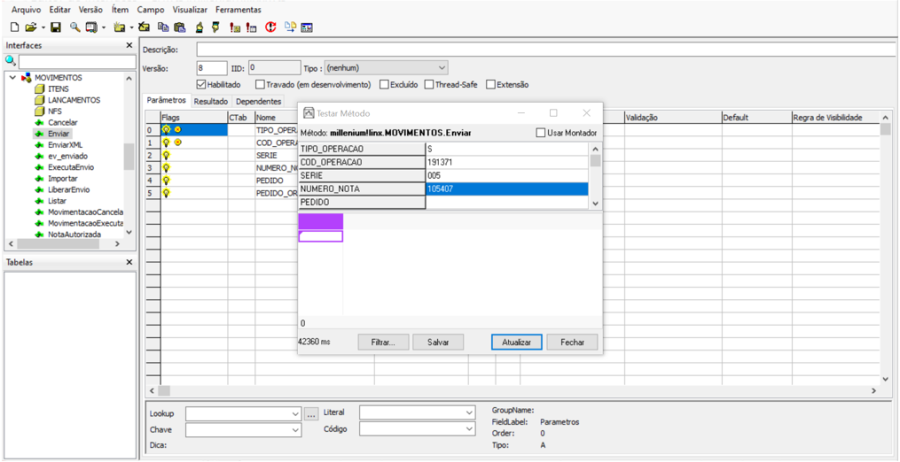The image size is (900, 462).
Task: Open the dropdown arrow beside Open folder icon
Action: coord(42,28)
